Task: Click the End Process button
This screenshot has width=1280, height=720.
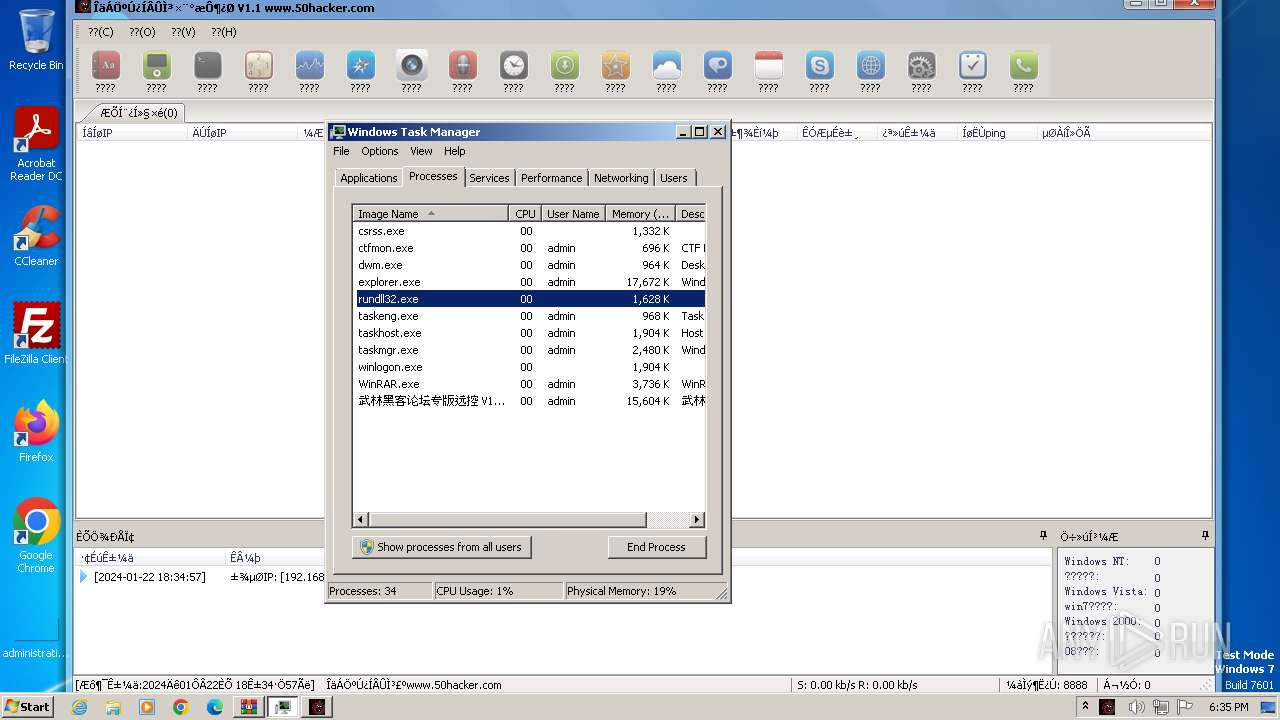Action: 656,547
